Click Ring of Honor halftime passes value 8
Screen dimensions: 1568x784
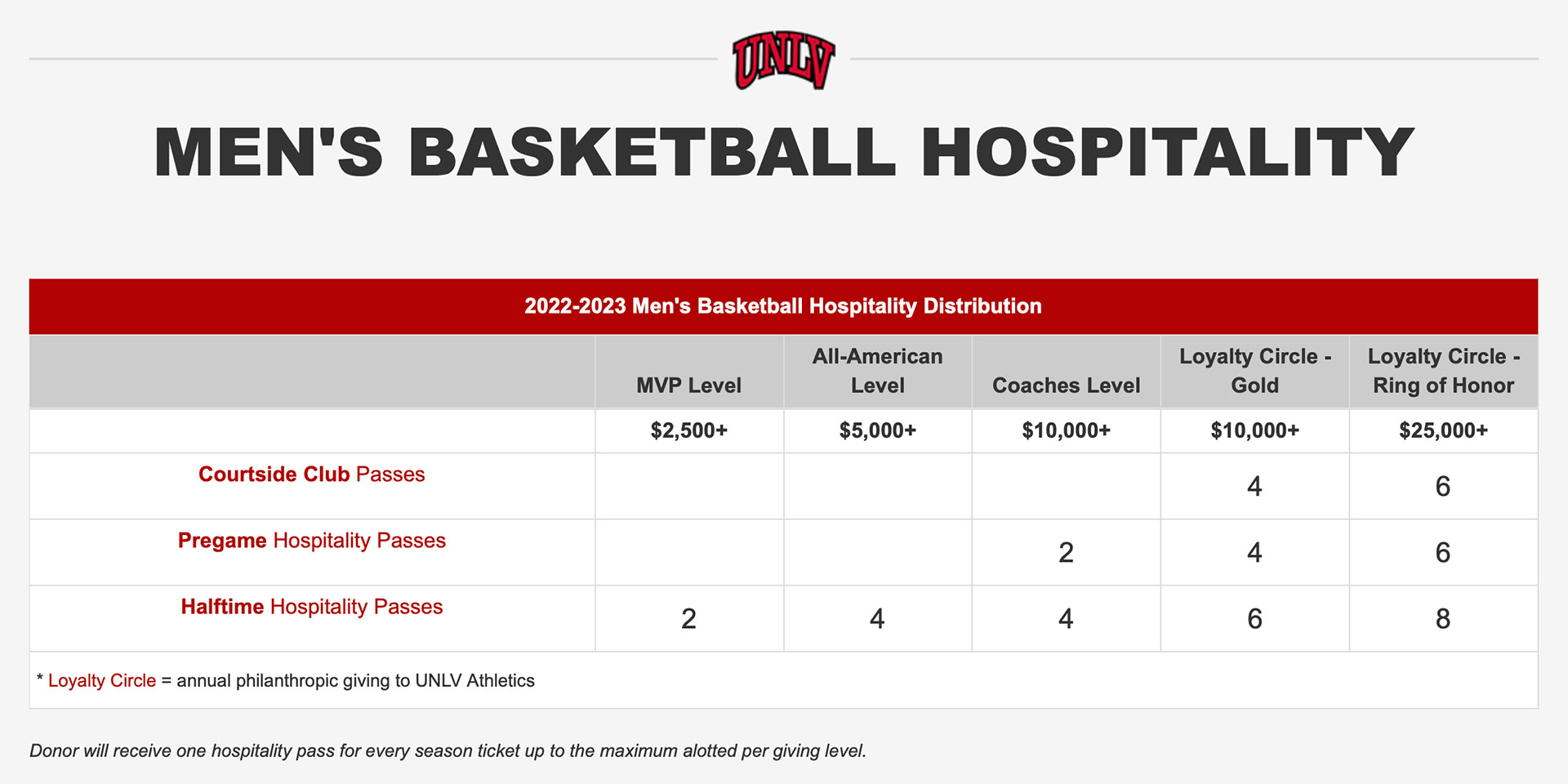(1443, 619)
